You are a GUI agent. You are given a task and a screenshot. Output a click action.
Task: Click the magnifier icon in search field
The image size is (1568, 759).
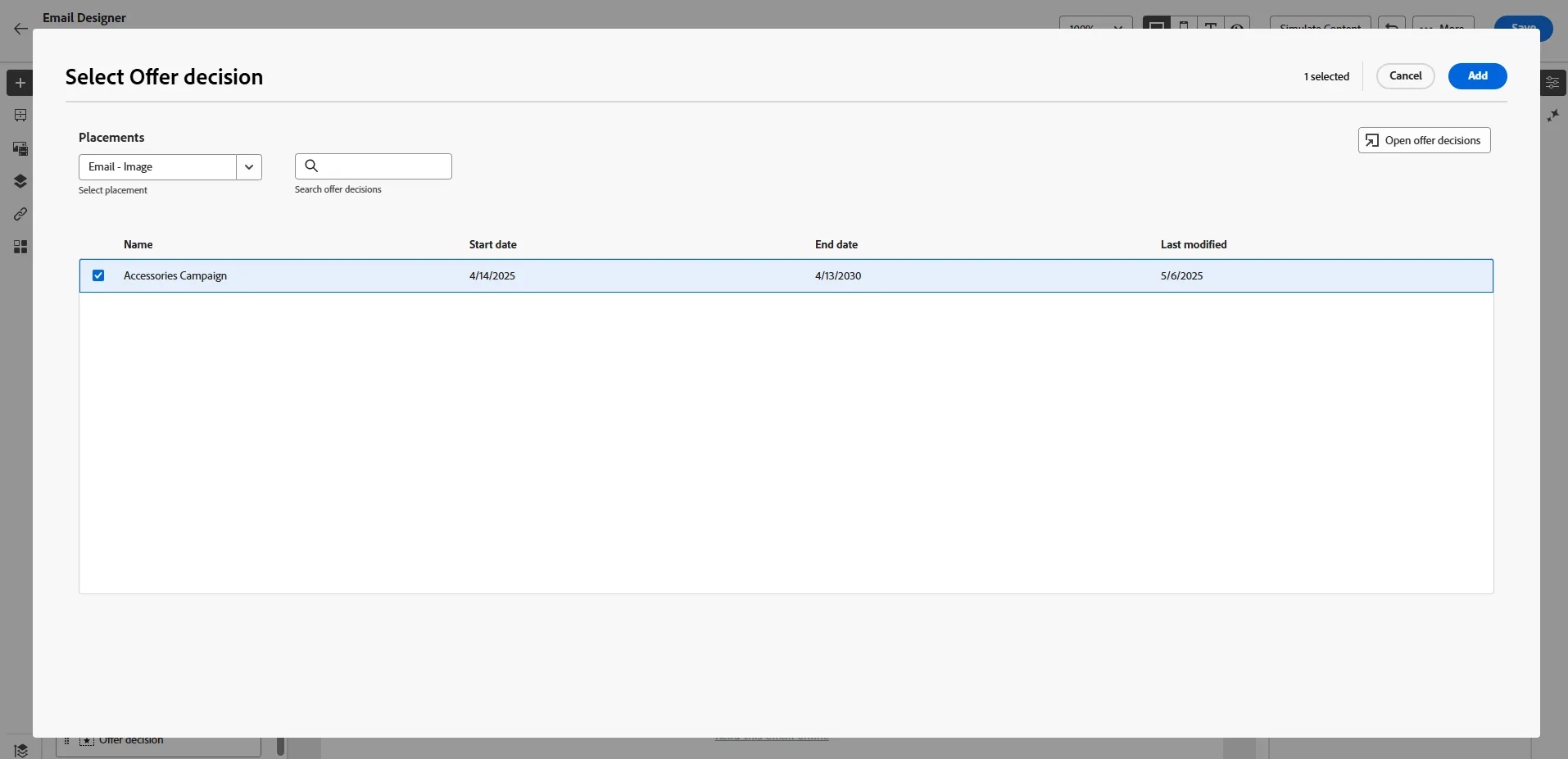pyautogui.click(x=311, y=166)
